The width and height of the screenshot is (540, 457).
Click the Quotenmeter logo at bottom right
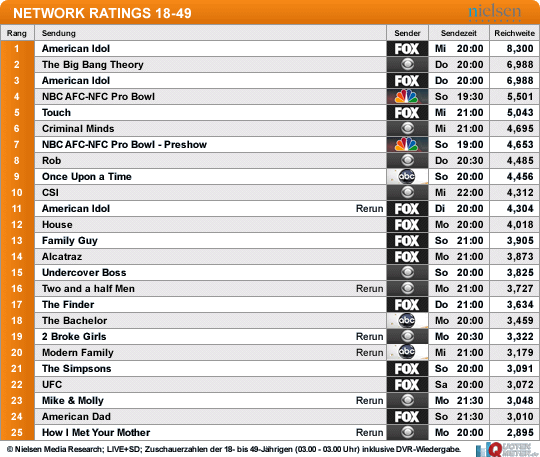(506, 449)
